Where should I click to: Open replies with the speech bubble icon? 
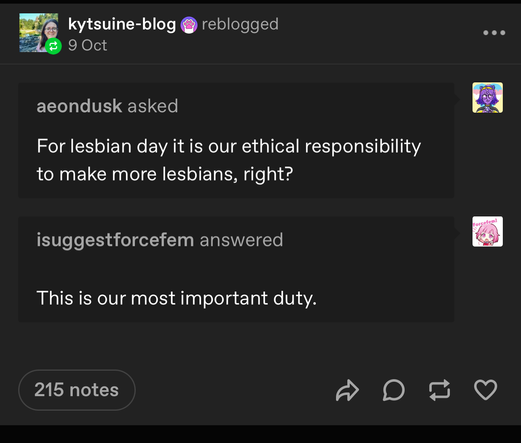(x=394, y=390)
